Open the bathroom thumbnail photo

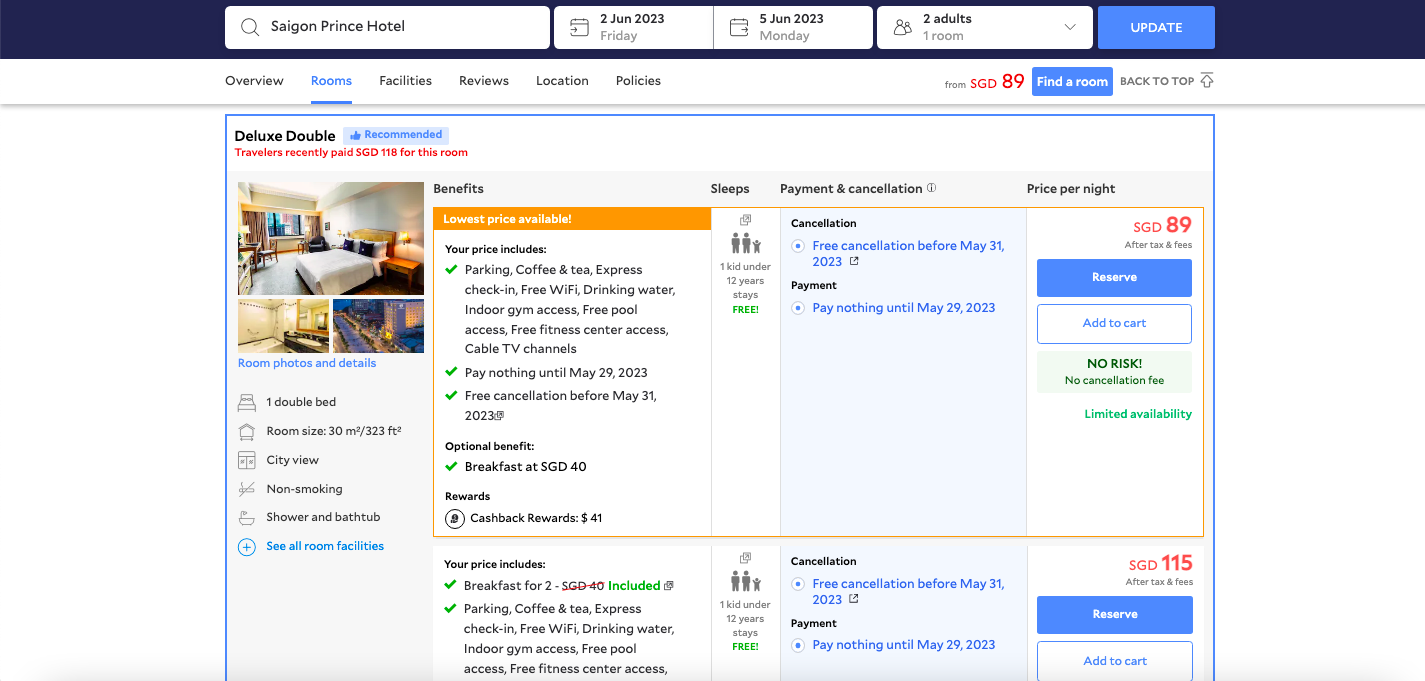pyautogui.click(x=283, y=326)
